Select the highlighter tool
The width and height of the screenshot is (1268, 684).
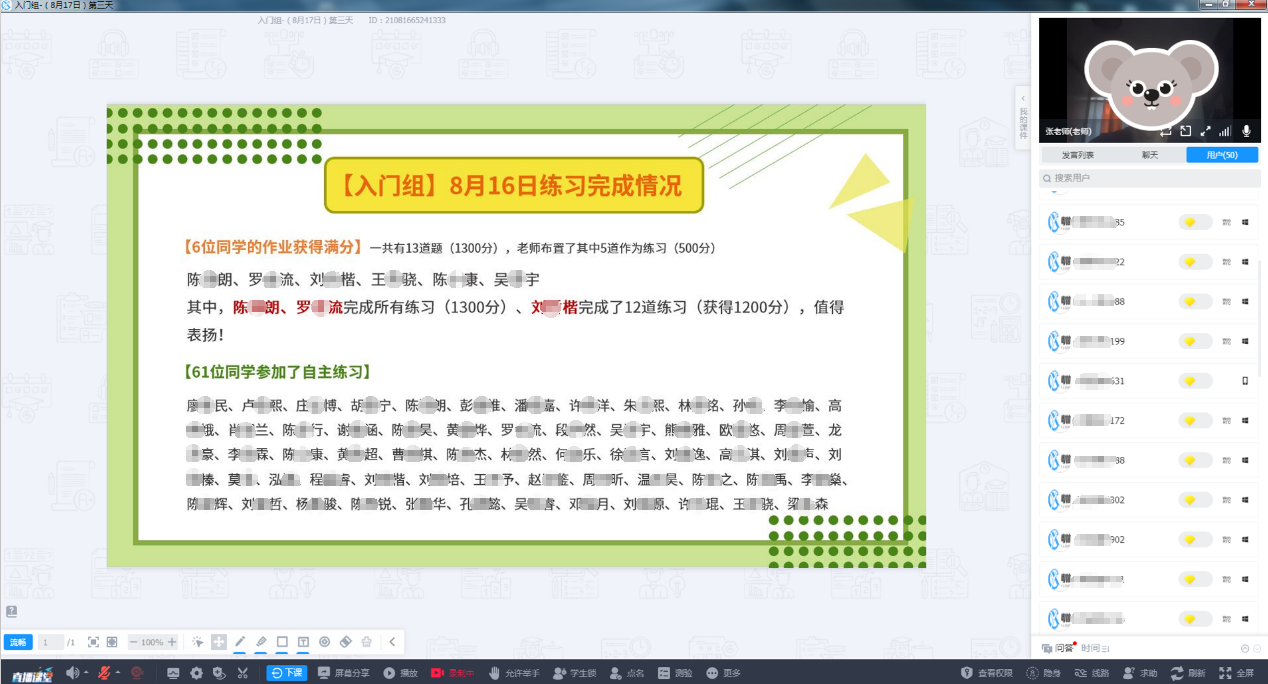pyautogui.click(x=261, y=642)
